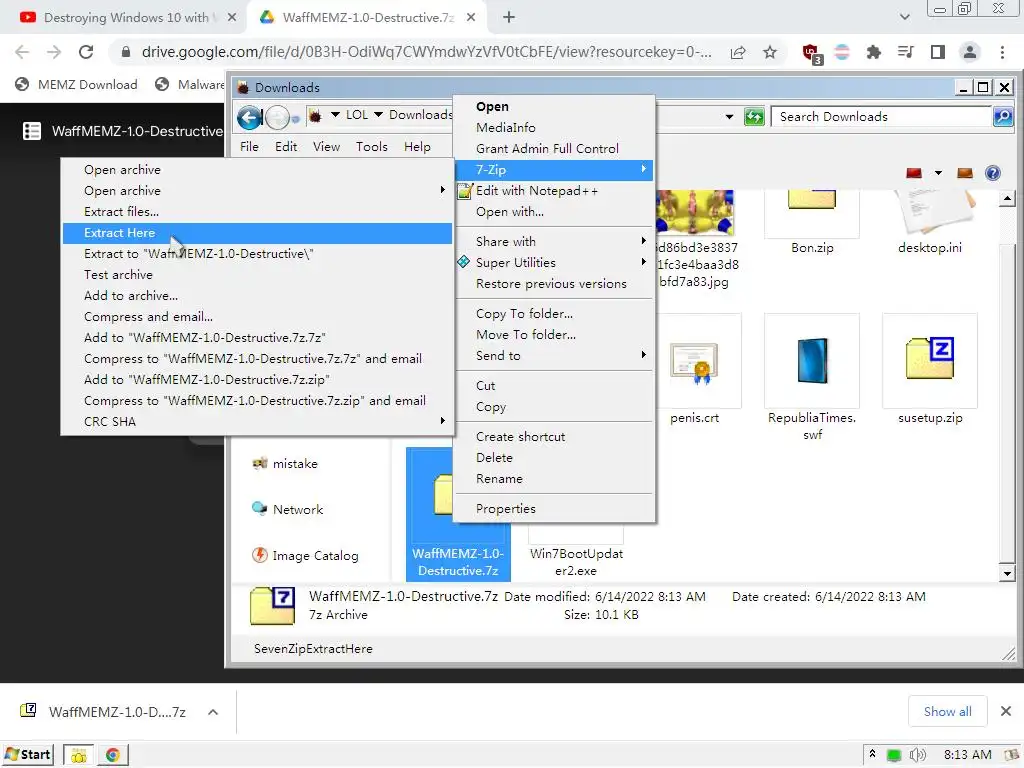Click Chrome back arrow
The image size is (1024, 768).
tap(22, 52)
